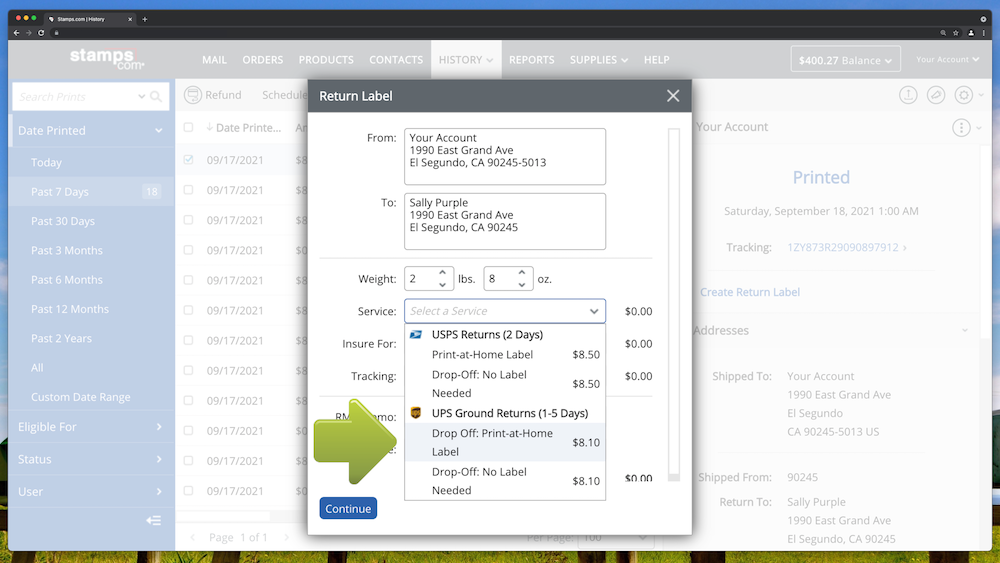Uncheck the first checked 09/17/2021 row

point(188,159)
